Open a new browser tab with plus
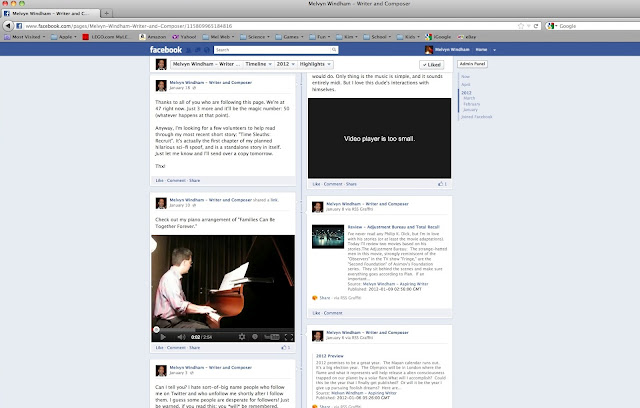640x408 pixels. click(107, 13)
